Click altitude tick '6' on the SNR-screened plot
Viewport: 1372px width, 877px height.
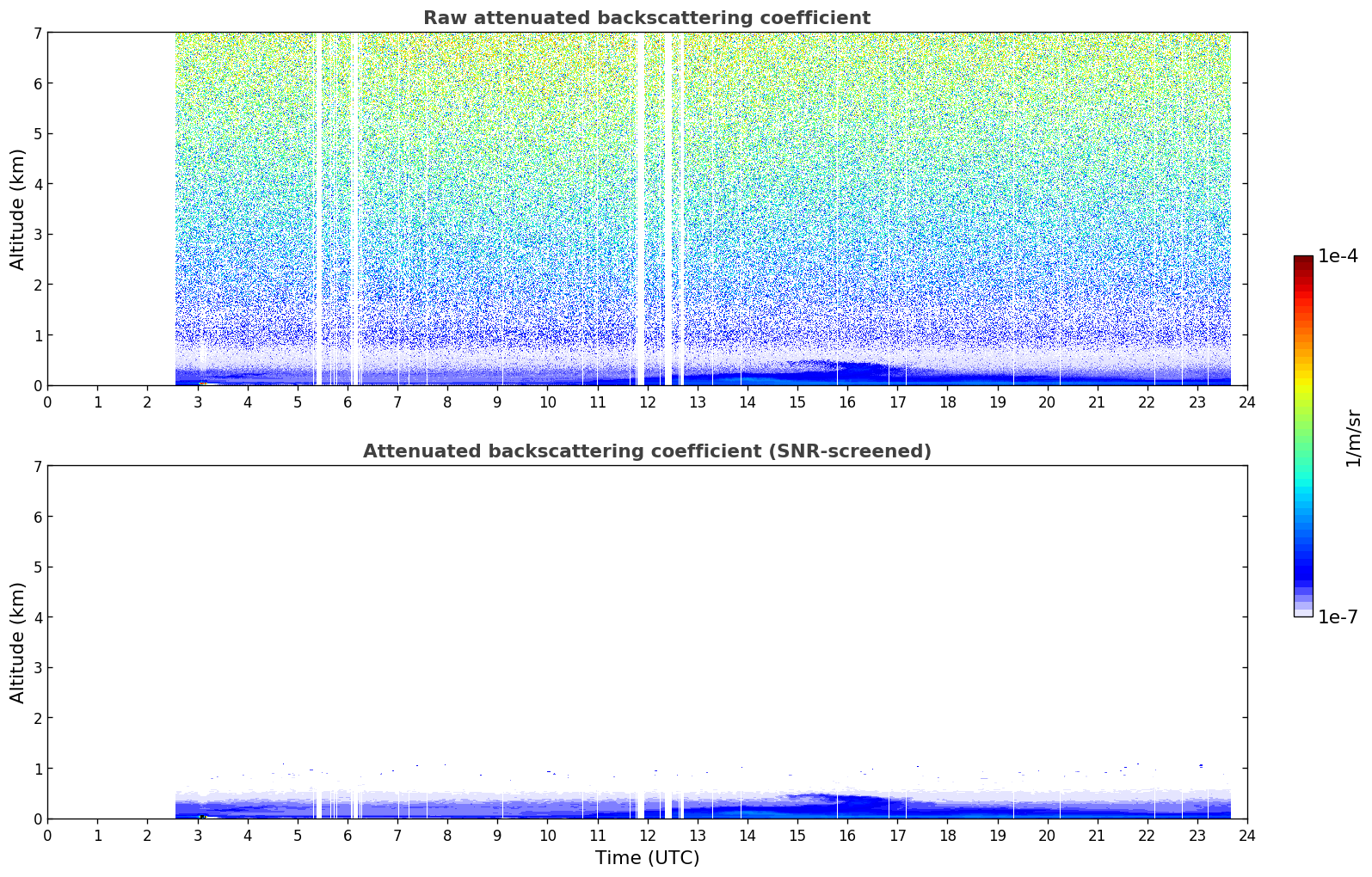coord(37,517)
